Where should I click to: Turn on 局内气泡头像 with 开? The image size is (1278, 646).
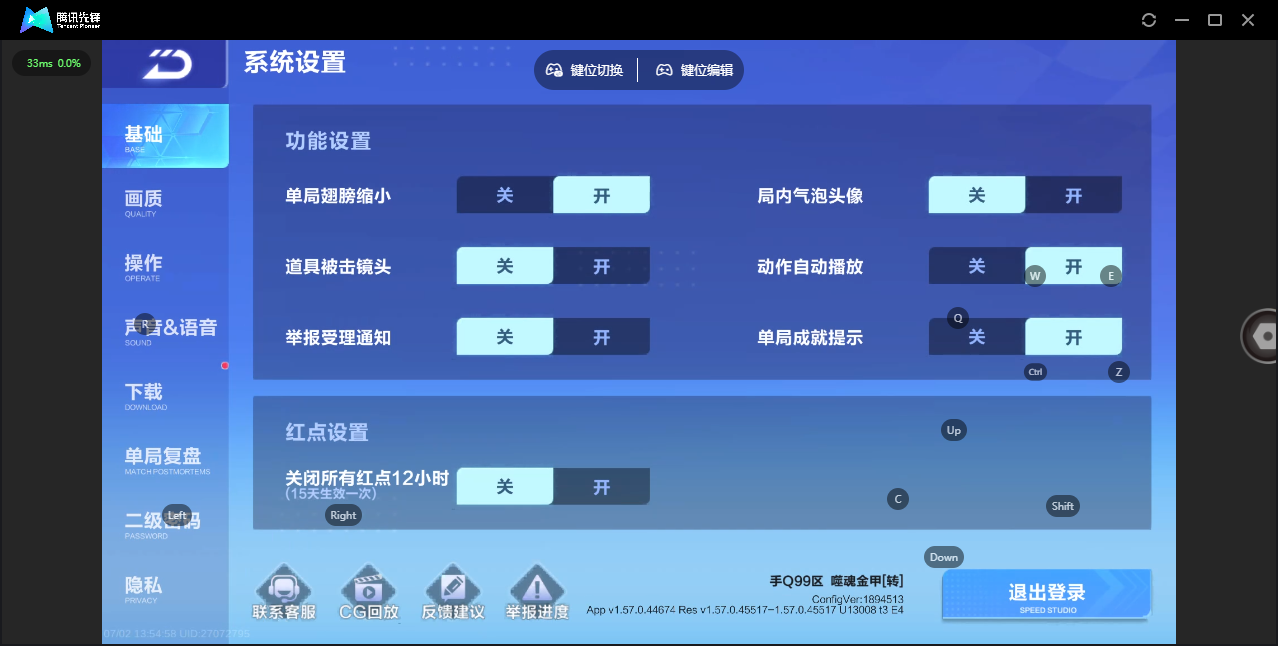coord(1073,195)
